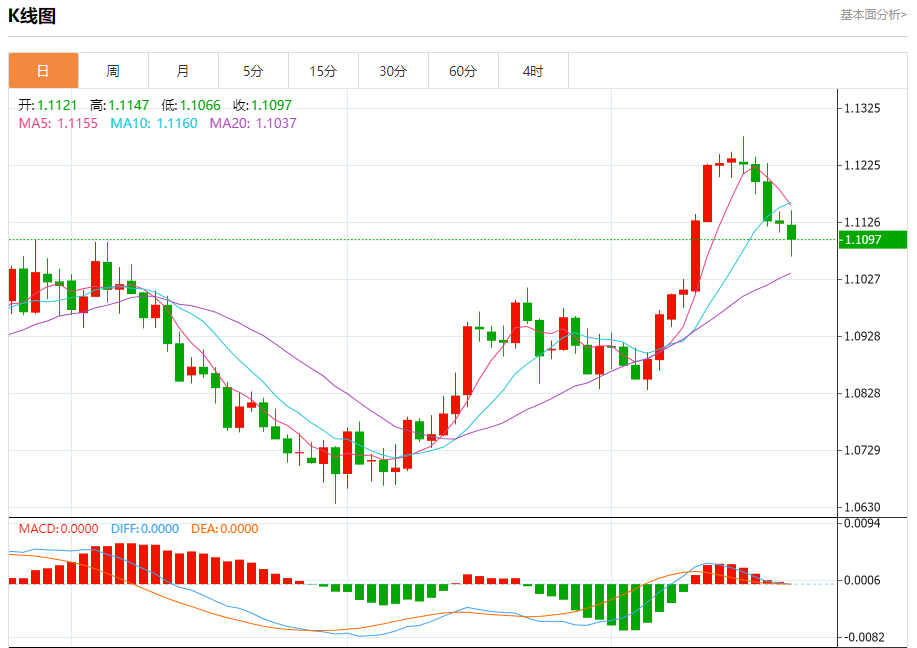Screen dimensions: 917x648
Task: Click the tallest red candlestick rising to 1.1126
Action: (695, 256)
